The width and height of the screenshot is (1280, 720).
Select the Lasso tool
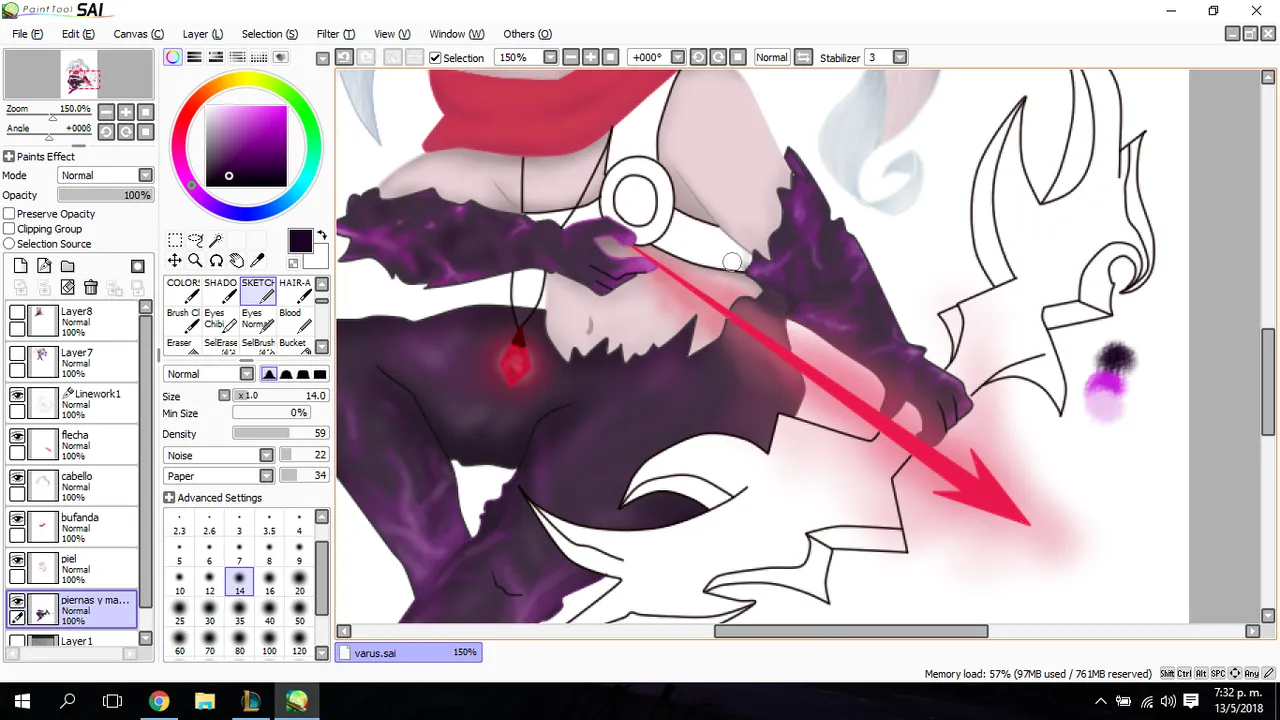click(196, 240)
